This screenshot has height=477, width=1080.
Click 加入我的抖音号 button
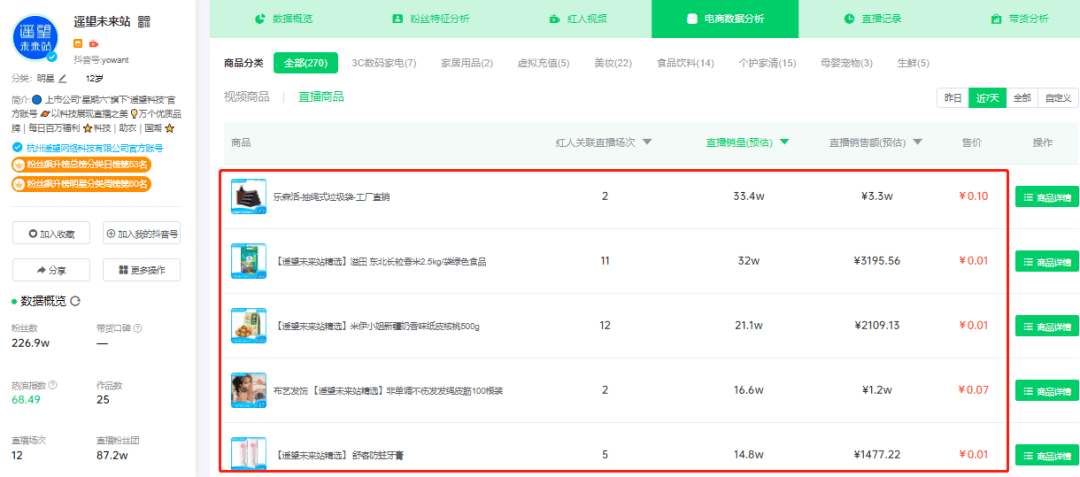(x=142, y=234)
